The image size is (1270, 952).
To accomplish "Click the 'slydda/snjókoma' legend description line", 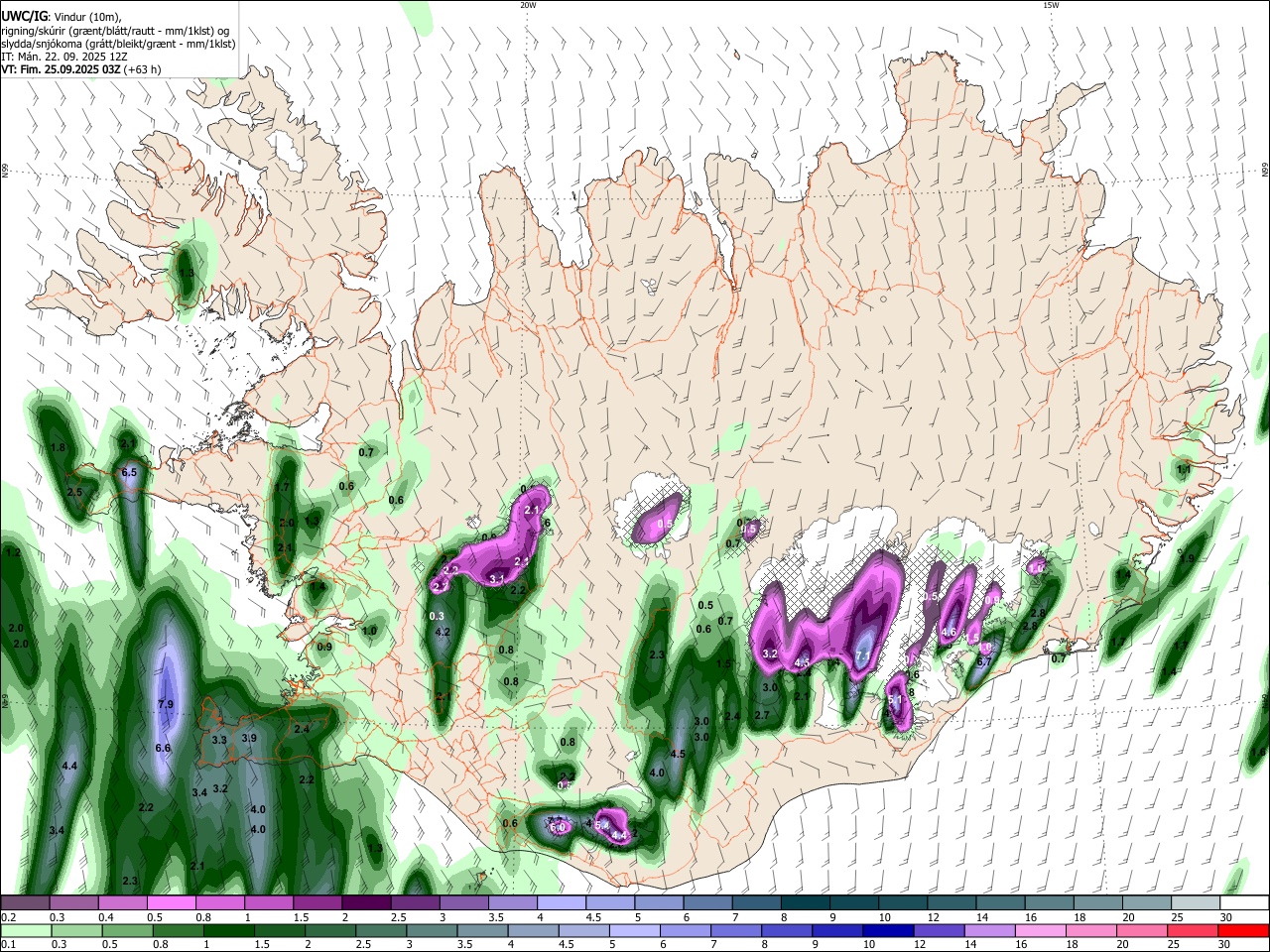I will tap(118, 44).
